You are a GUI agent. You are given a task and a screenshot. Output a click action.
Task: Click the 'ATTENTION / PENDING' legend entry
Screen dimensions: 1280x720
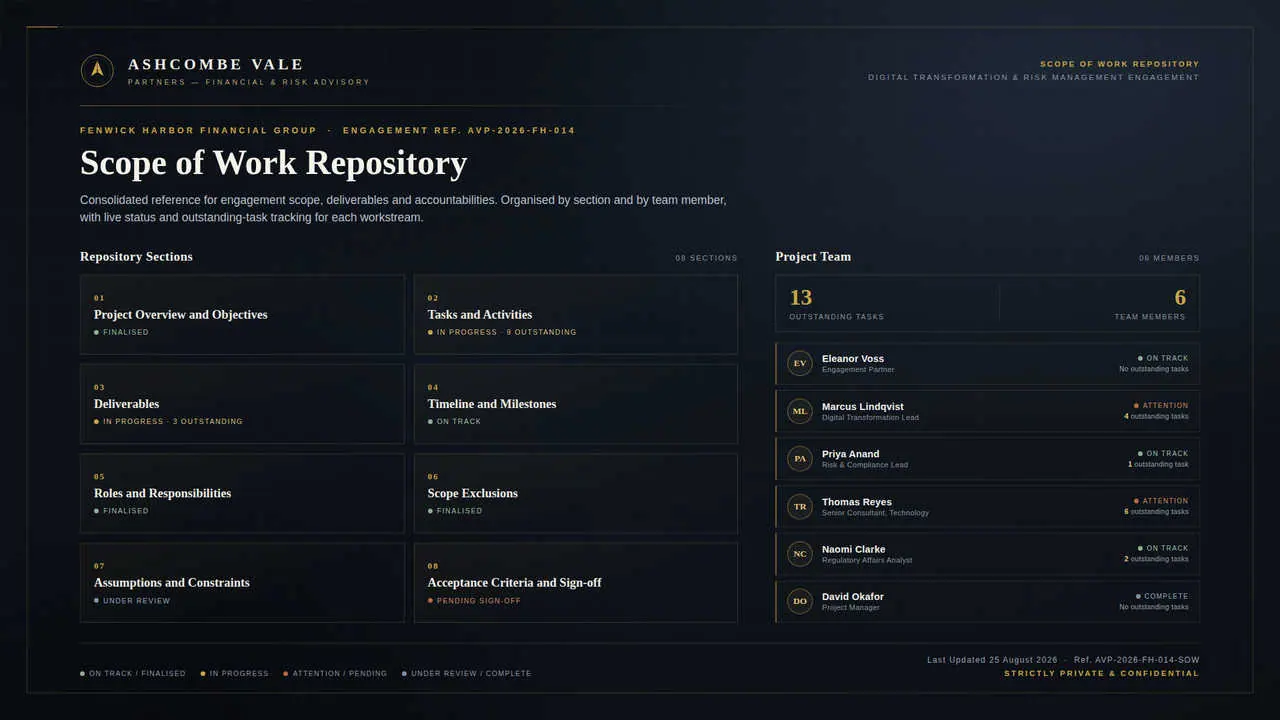pos(335,674)
